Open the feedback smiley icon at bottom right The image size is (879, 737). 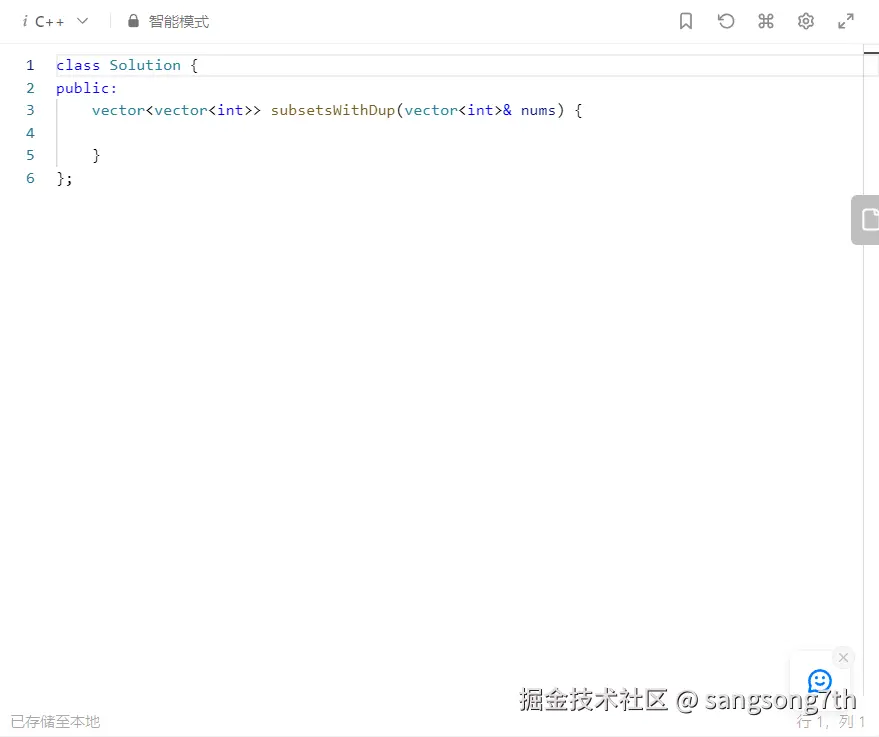820,681
